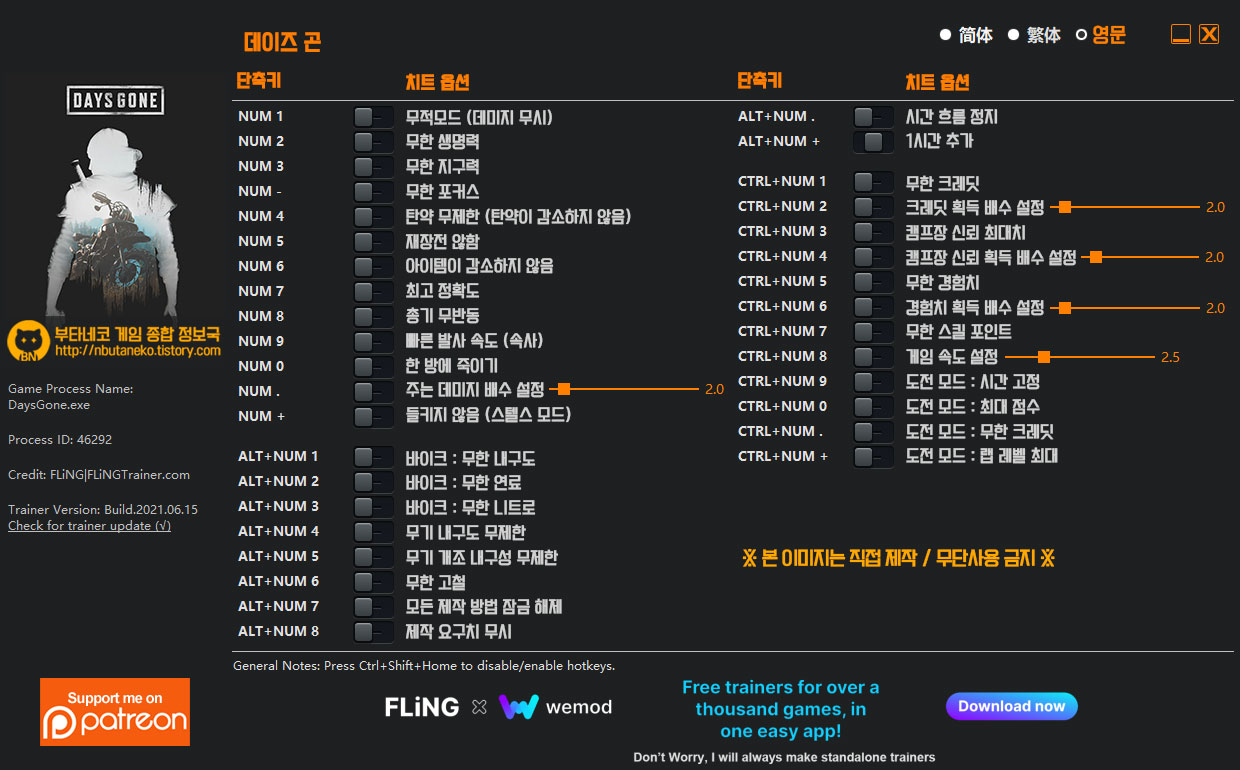Viewport: 1240px width, 770px height.
Task: Enable NUM 0 한 방에 죽이기
Action: tap(373, 367)
